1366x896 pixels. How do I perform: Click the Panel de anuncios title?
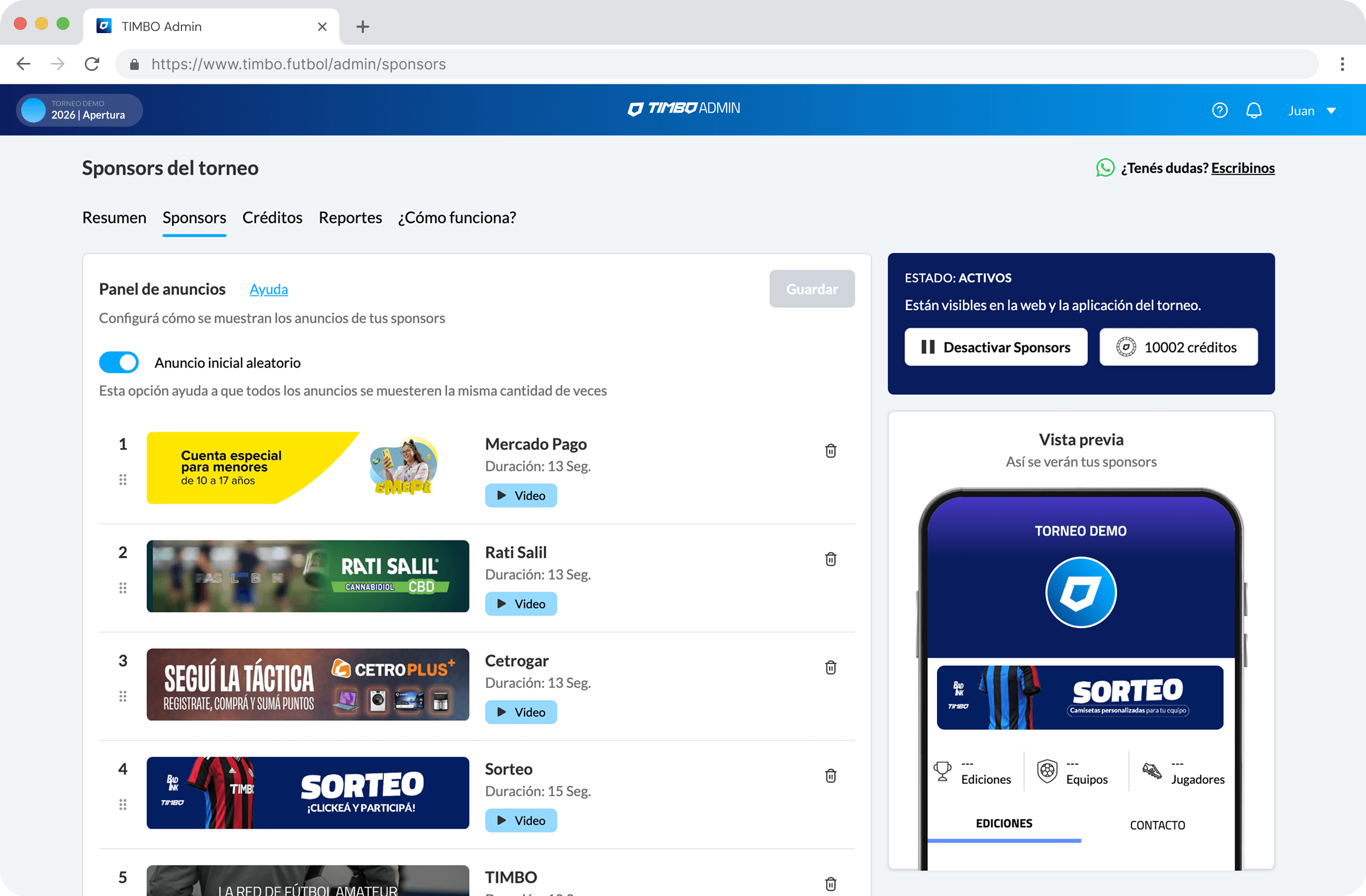click(162, 289)
